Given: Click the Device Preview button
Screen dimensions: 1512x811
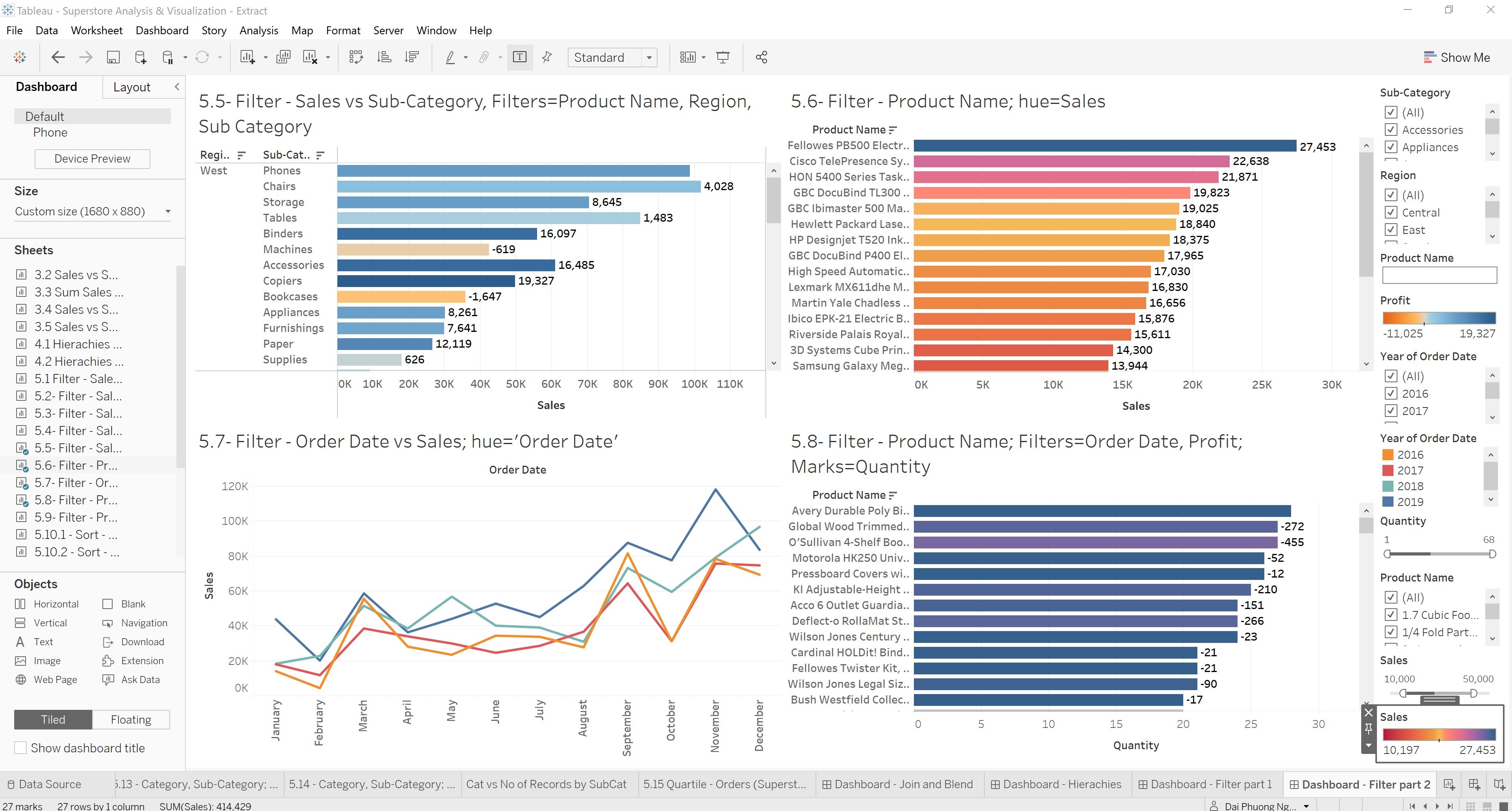Looking at the screenshot, I should coord(92,158).
